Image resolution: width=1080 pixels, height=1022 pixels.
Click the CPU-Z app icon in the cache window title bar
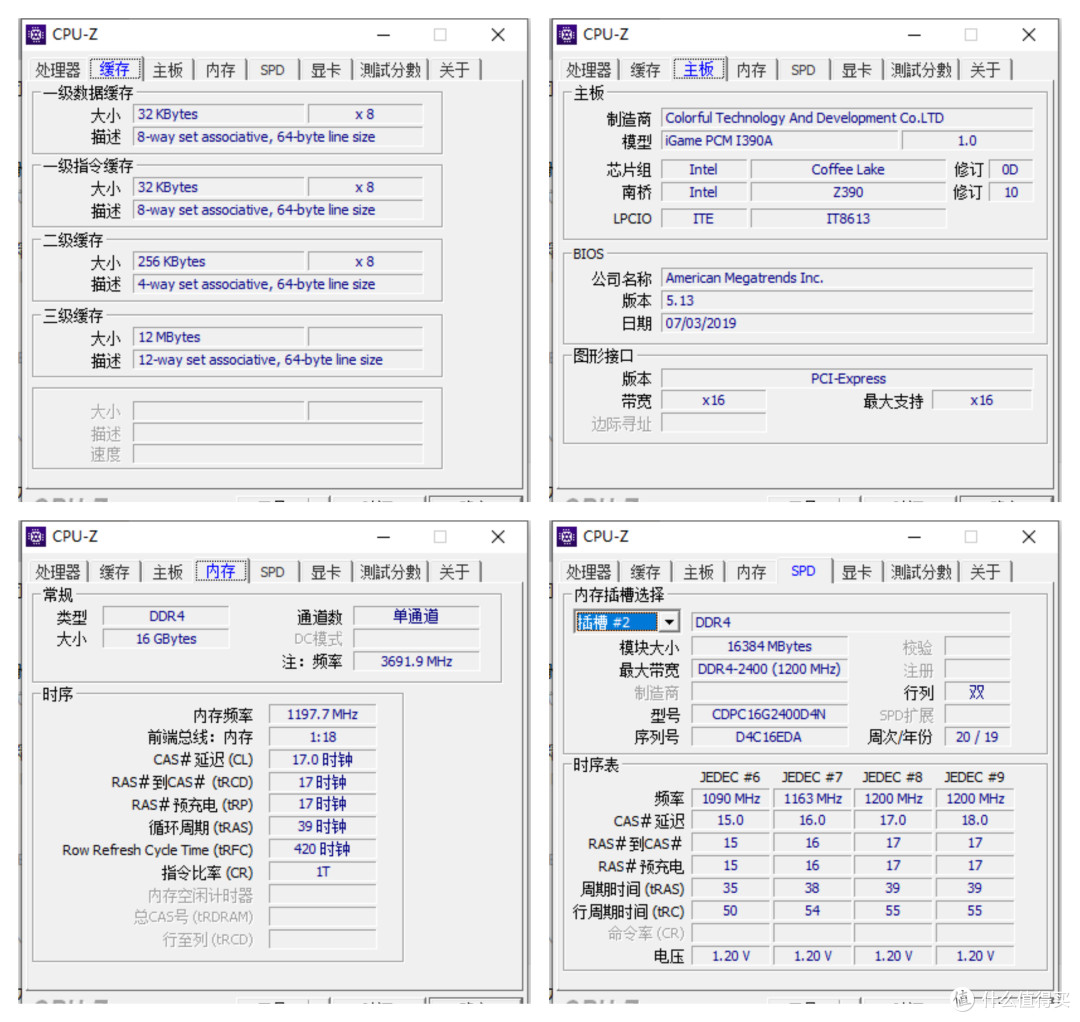pos(36,34)
